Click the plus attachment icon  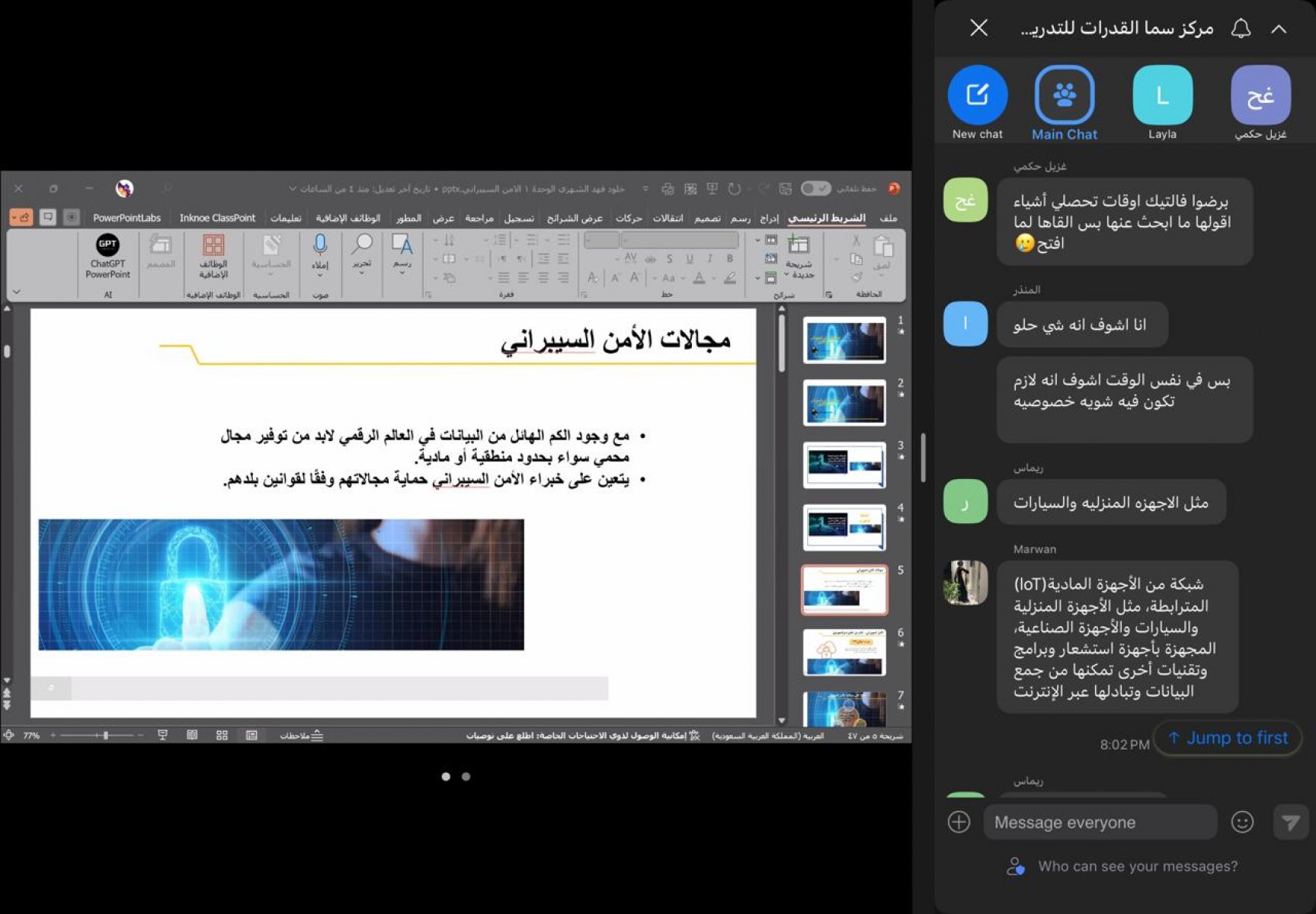(959, 822)
